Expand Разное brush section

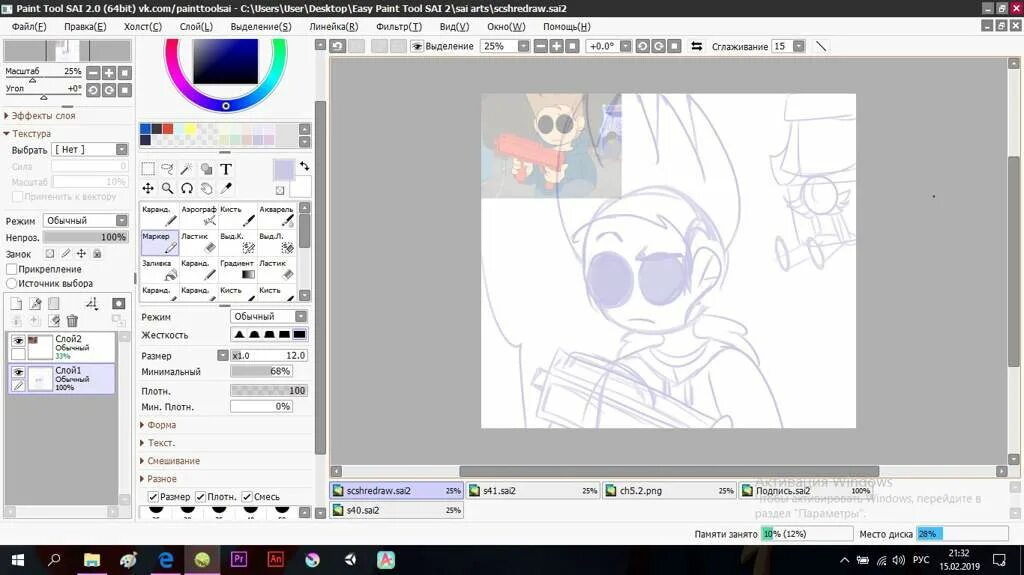[x=159, y=479]
